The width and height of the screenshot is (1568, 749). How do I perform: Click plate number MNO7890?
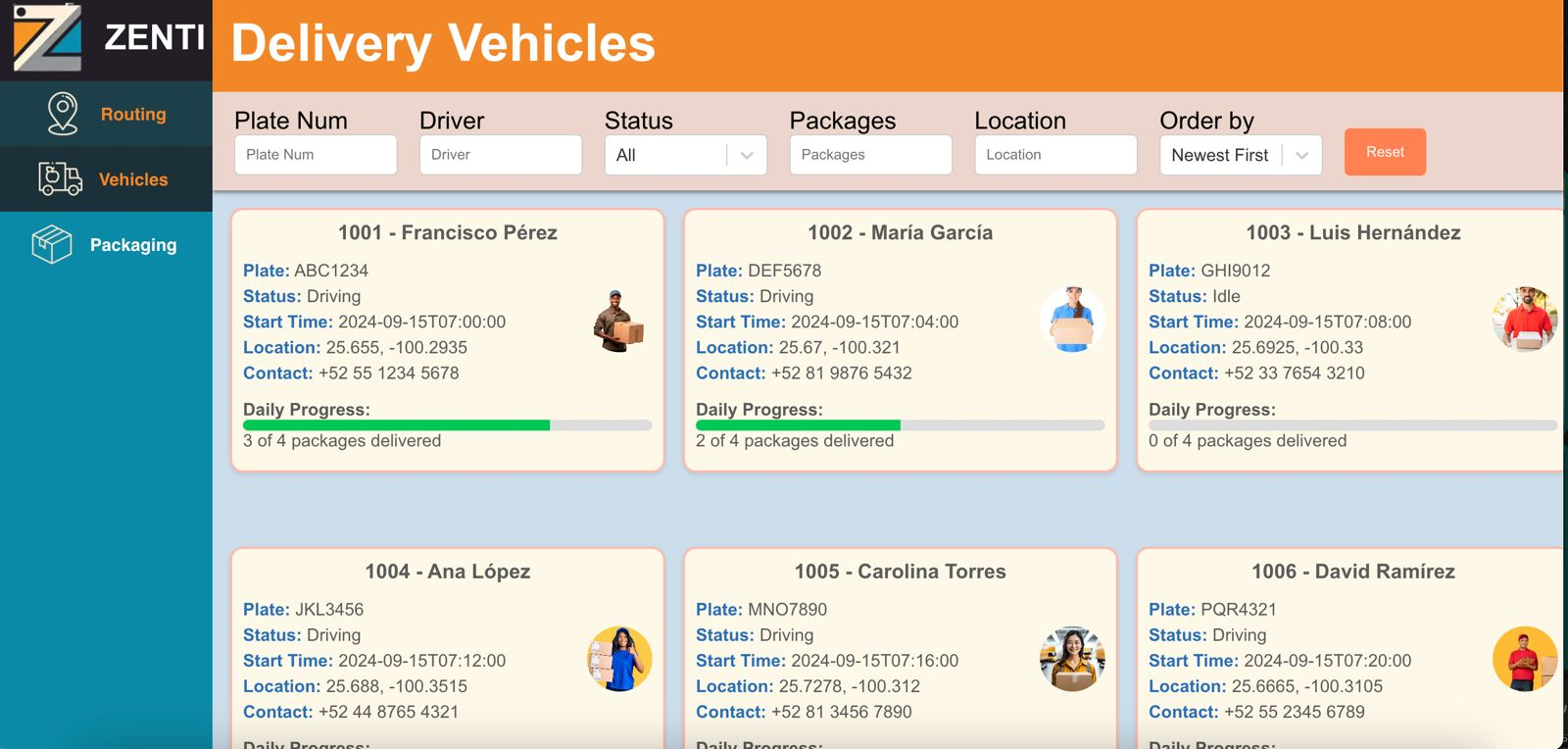tap(787, 610)
